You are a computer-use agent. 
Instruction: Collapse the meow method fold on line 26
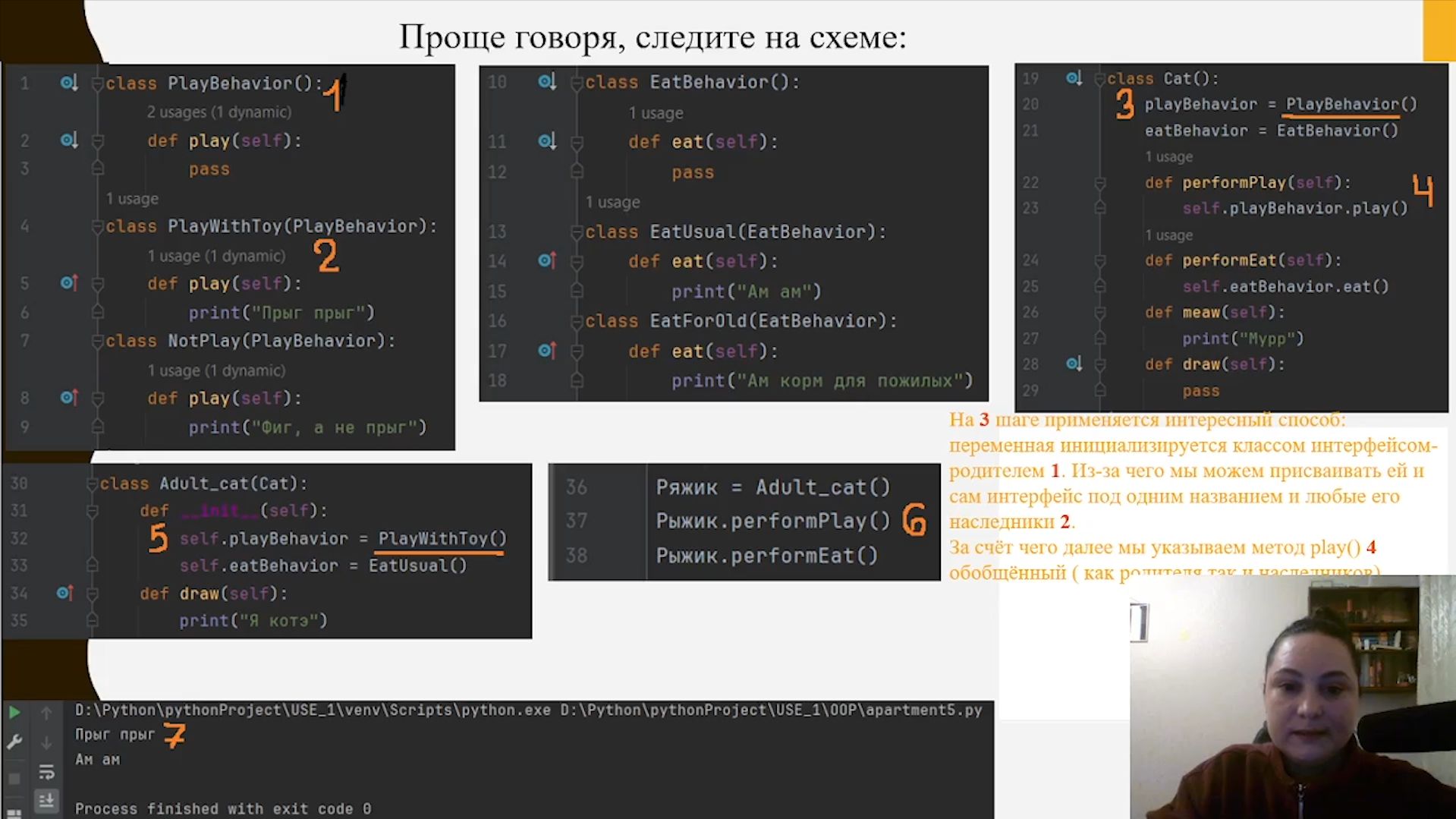pos(1099,313)
